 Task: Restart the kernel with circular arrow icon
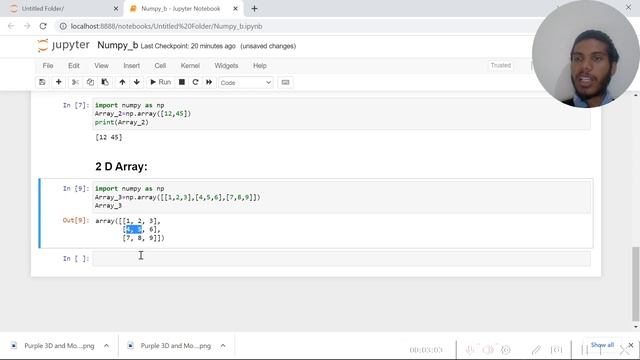tap(195, 82)
